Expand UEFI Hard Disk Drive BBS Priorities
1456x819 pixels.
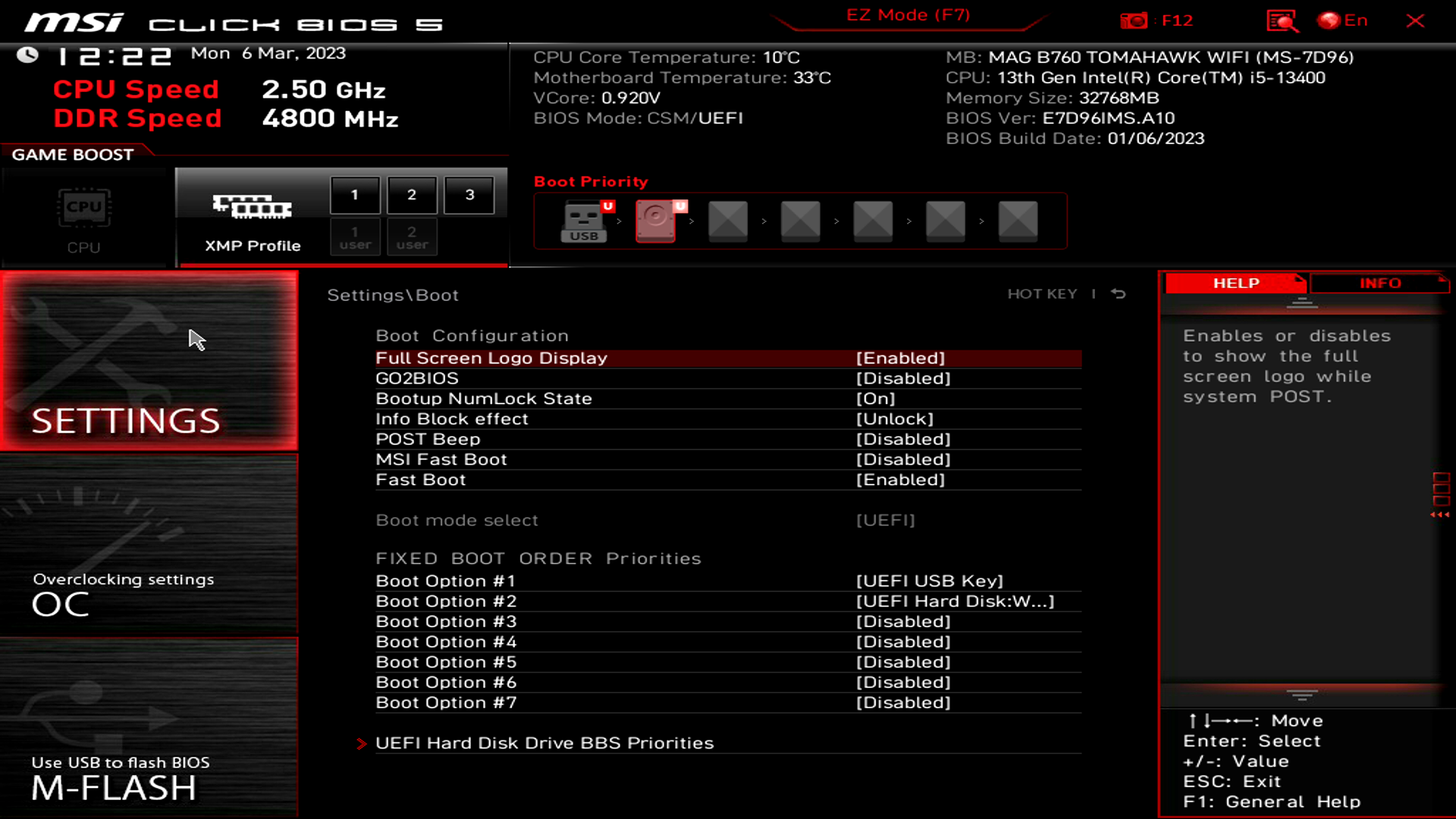point(545,742)
